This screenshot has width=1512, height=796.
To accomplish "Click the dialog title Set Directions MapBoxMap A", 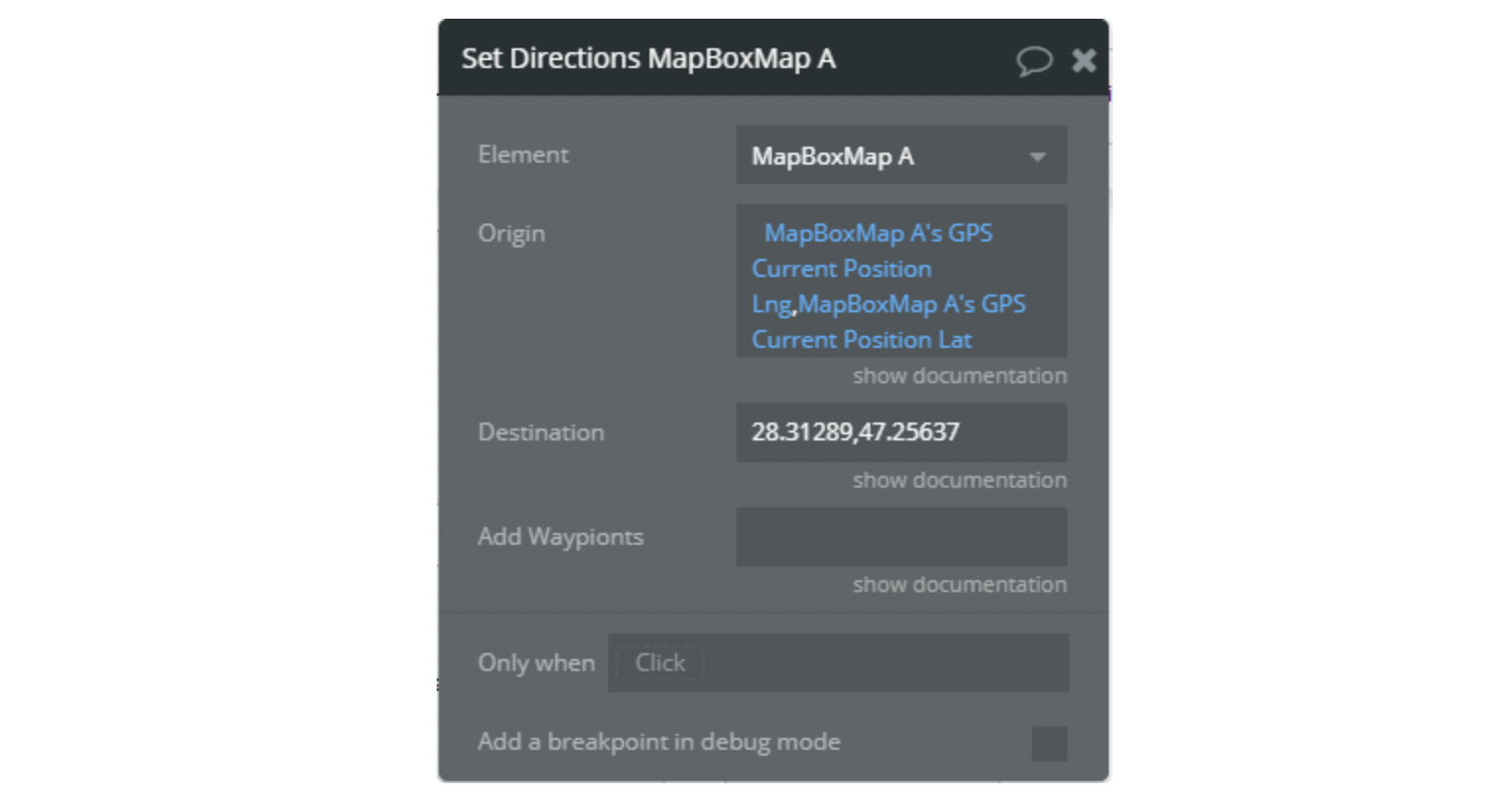I will click(649, 59).
